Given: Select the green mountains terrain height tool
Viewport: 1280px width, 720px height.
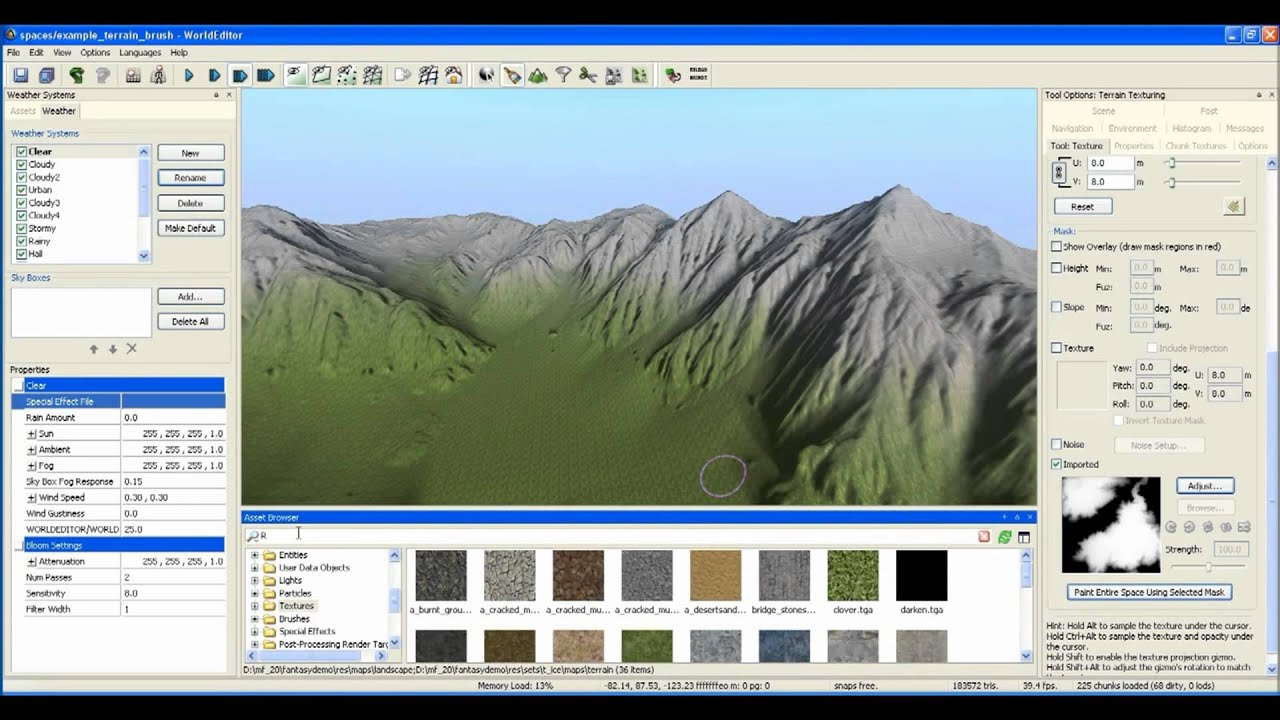Looking at the screenshot, I should click(x=538, y=75).
